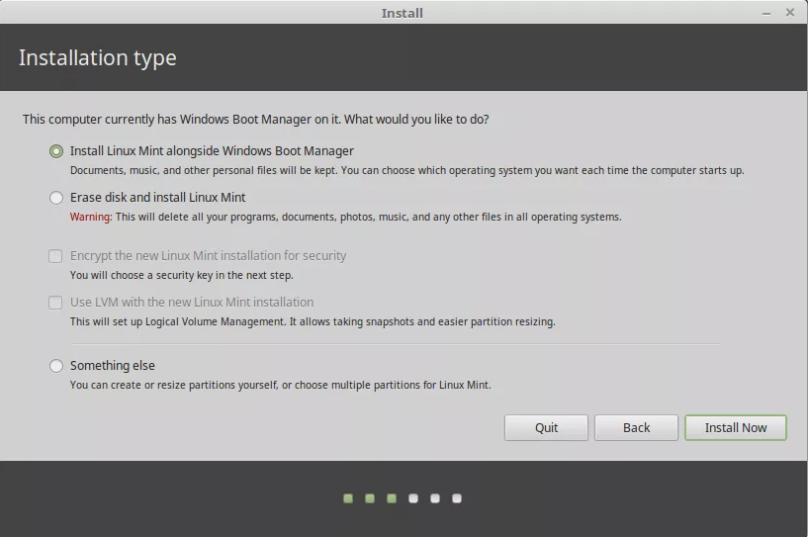The image size is (810, 537).
Task: Click the Warning text about deleting files
Action: tap(346, 217)
